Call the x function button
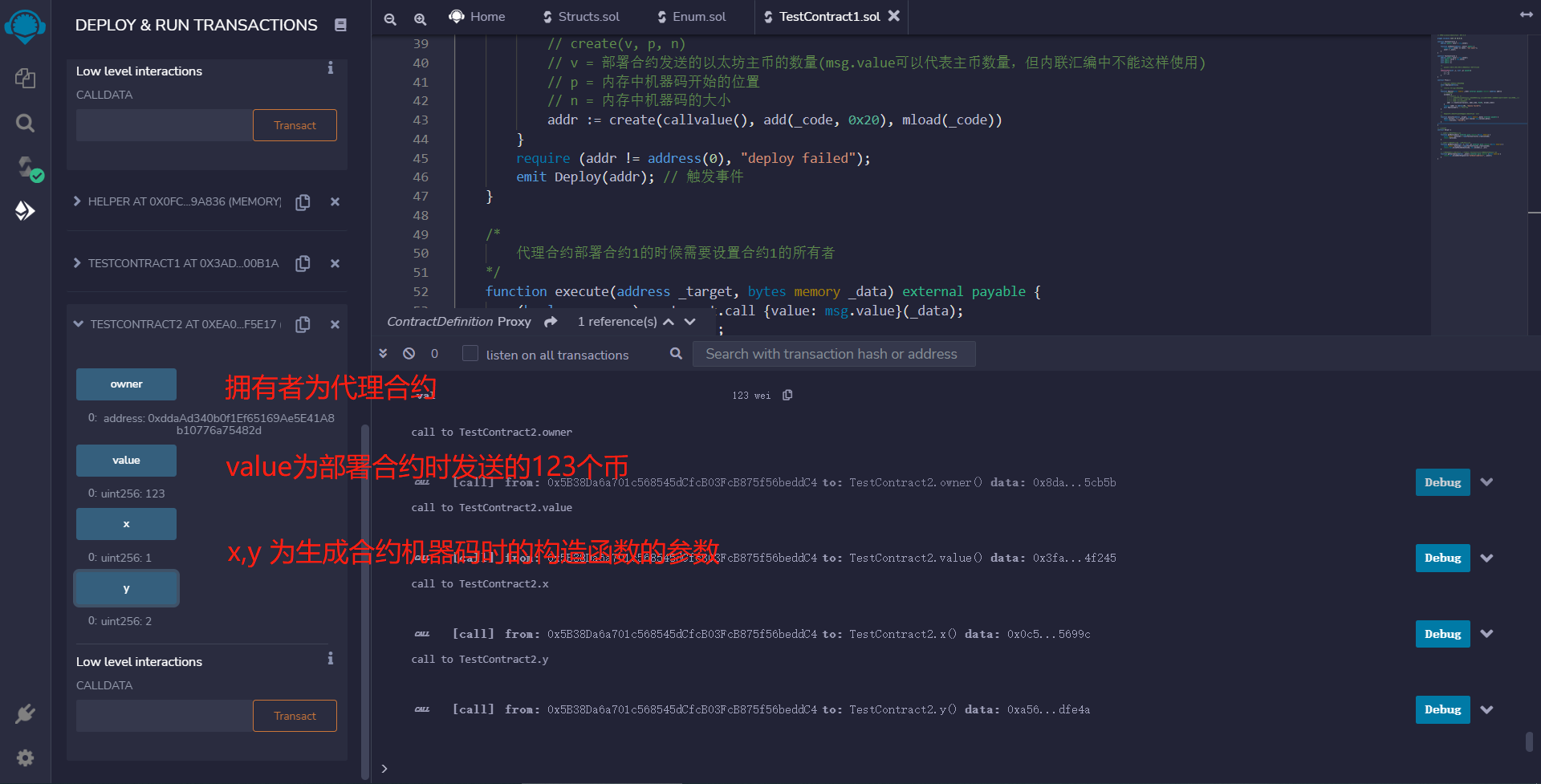Image resolution: width=1541 pixels, height=784 pixels. [126, 524]
